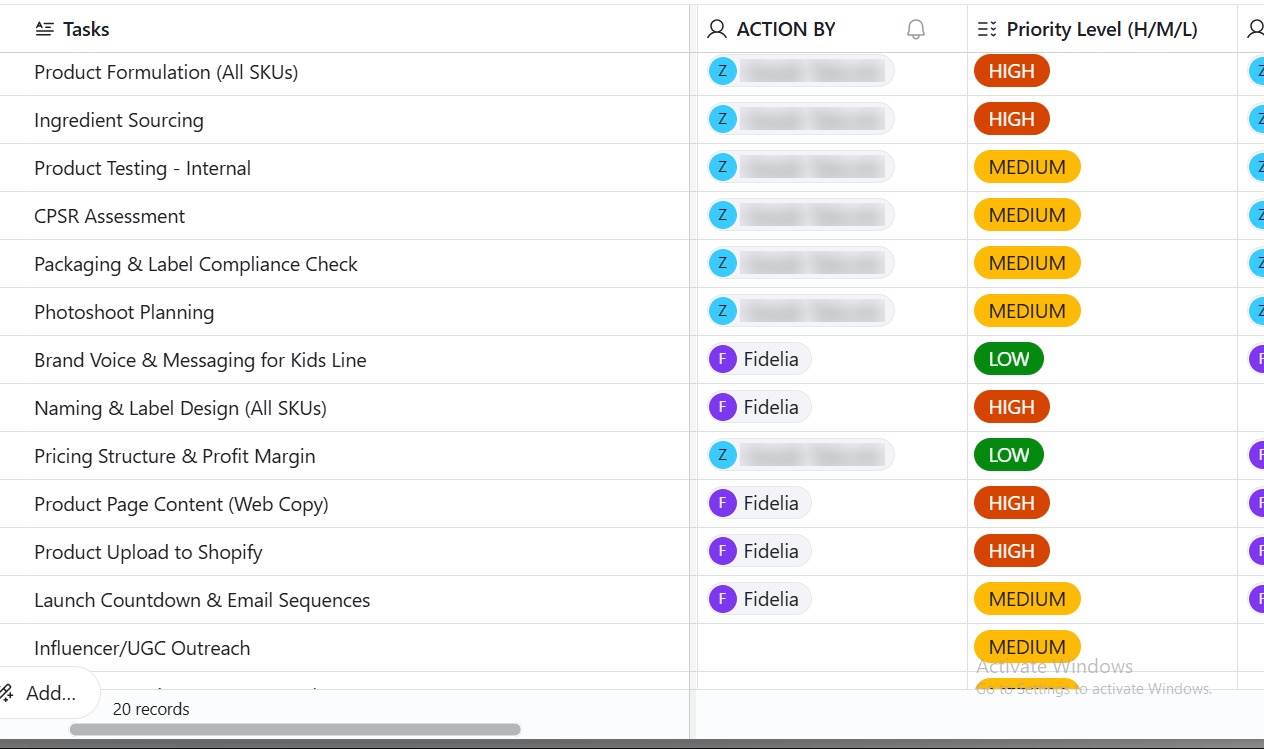Click Naming & Label Design (All SKUs) task
Image resolution: width=1264 pixels, height=749 pixels.
[180, 408]
